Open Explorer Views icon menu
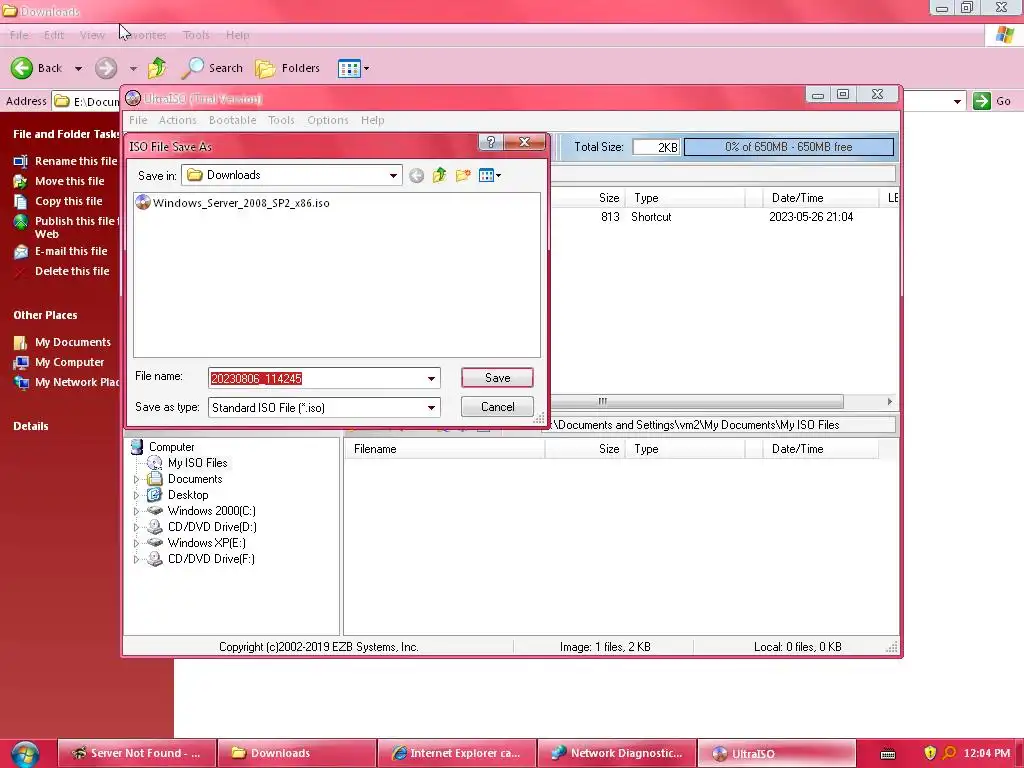 point(353,68)
